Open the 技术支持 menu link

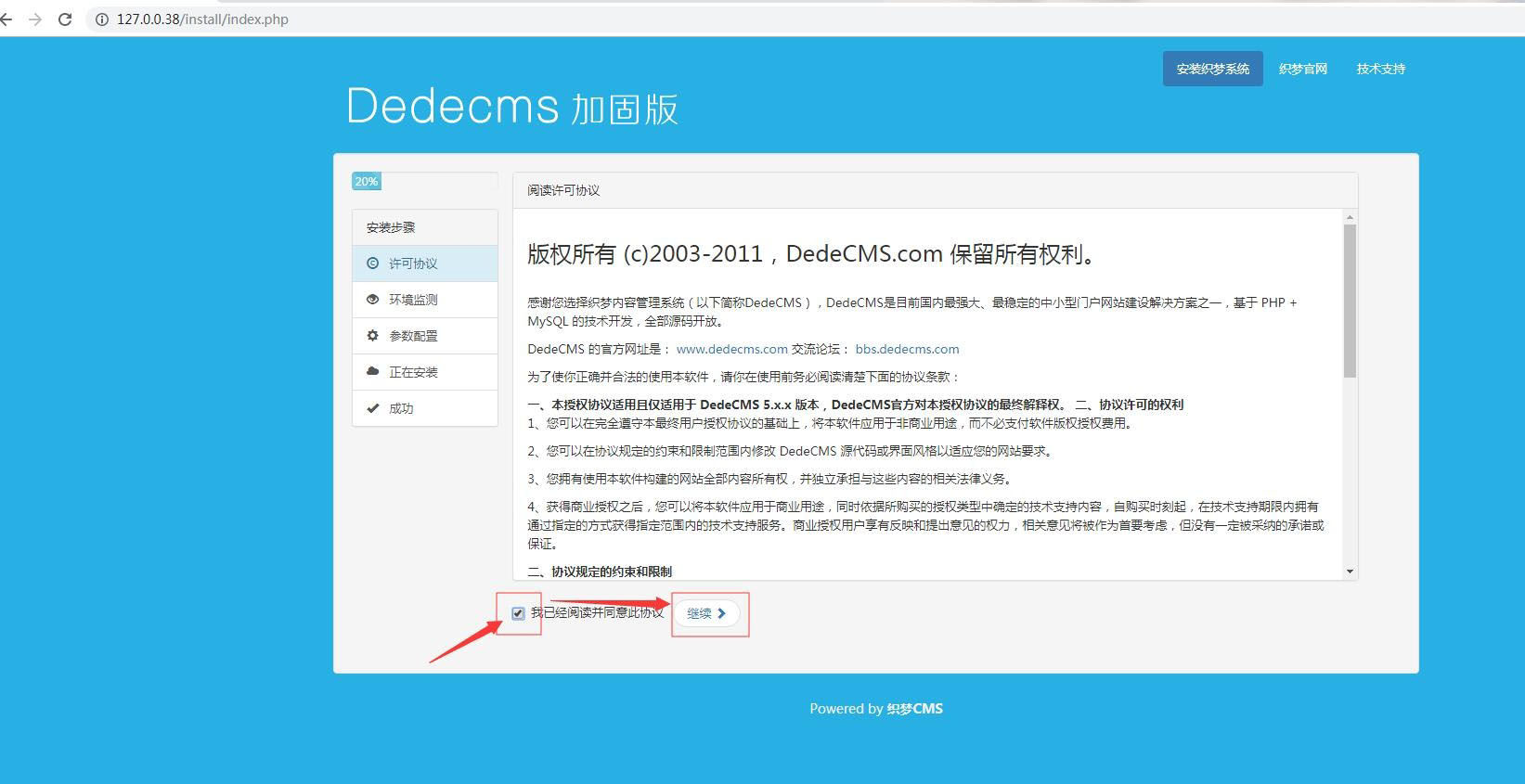click(x=1380, y=69)
